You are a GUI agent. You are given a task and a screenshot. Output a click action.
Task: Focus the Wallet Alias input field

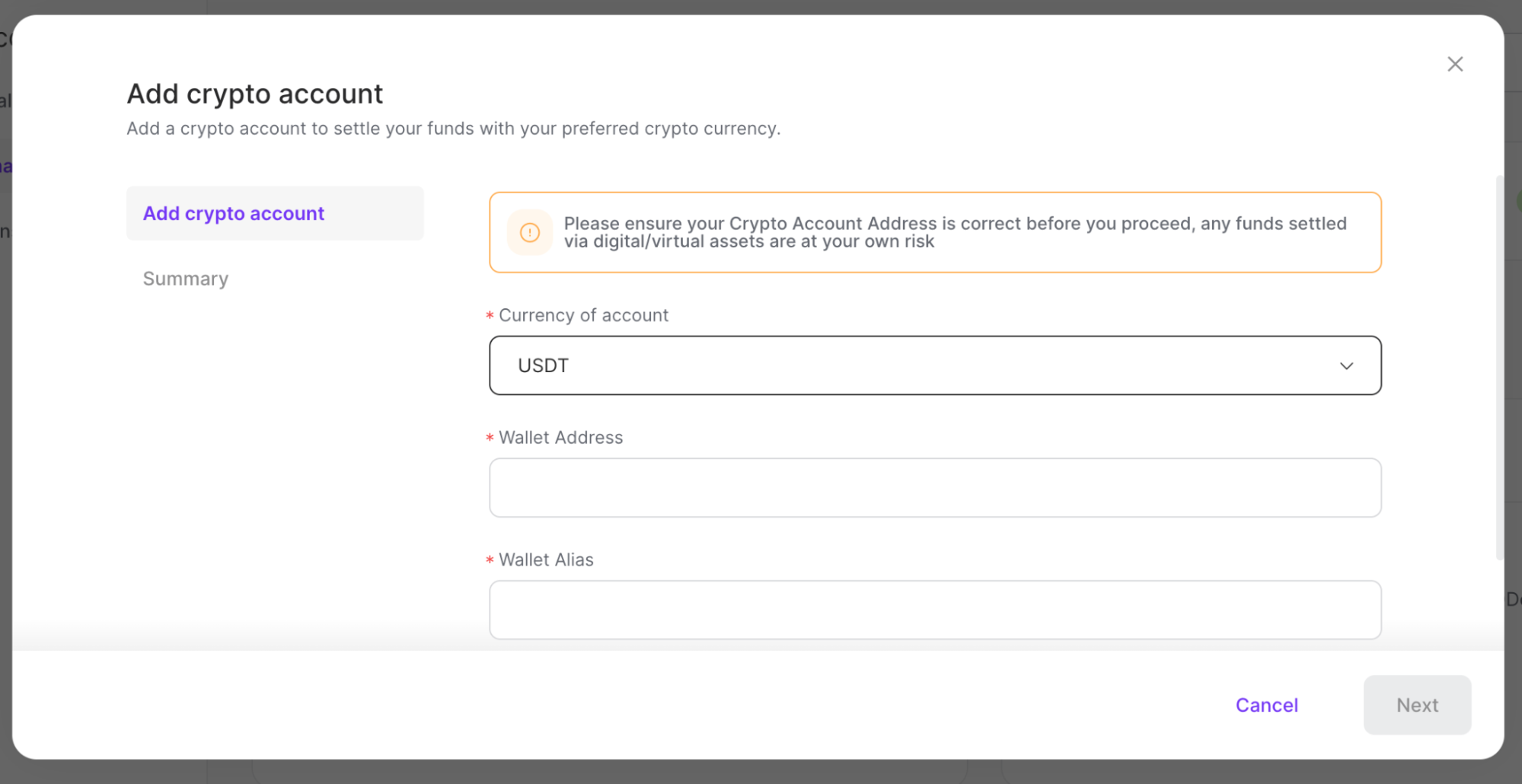coord(935,610)
